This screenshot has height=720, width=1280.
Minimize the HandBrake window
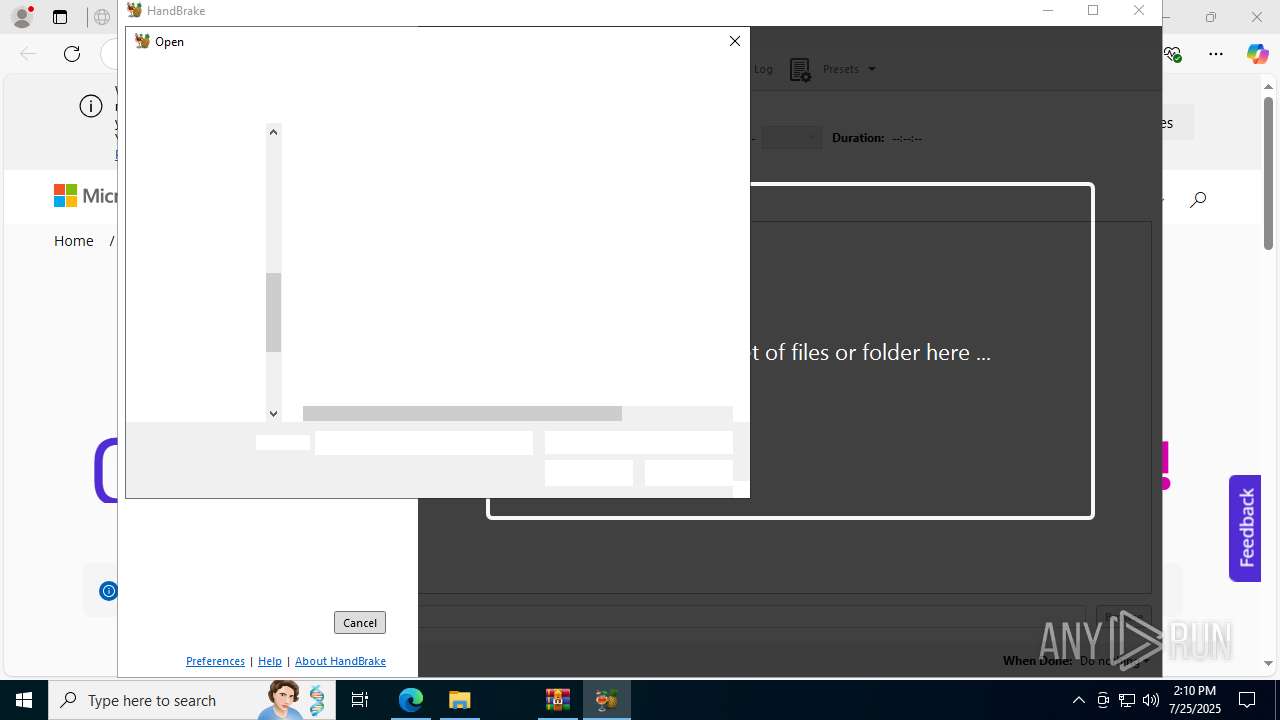click(1048, 11)
